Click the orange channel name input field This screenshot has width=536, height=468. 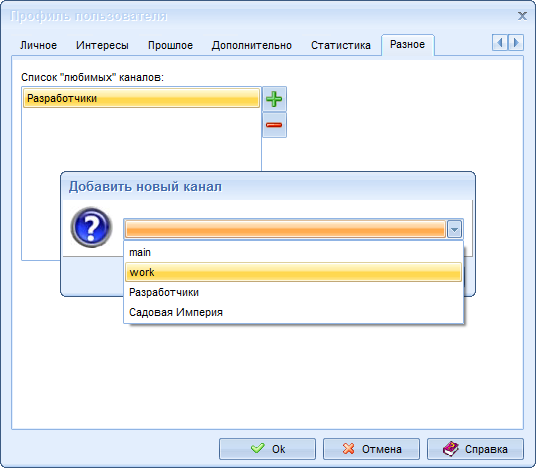pos(285,229)
